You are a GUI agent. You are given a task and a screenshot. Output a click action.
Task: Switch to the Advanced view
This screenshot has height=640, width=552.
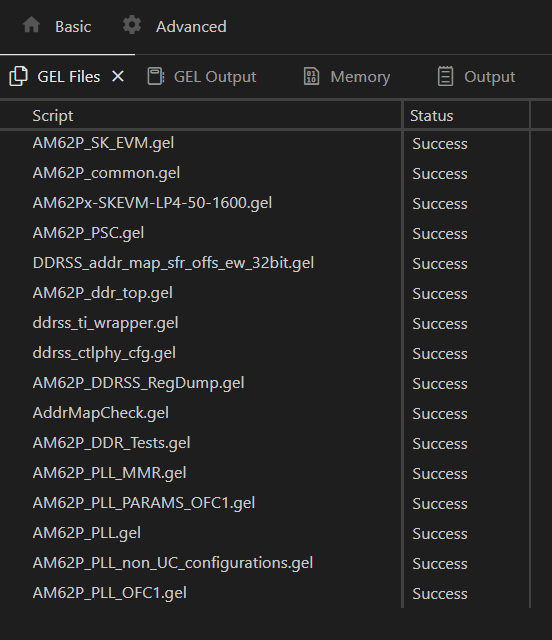point(191,27)
